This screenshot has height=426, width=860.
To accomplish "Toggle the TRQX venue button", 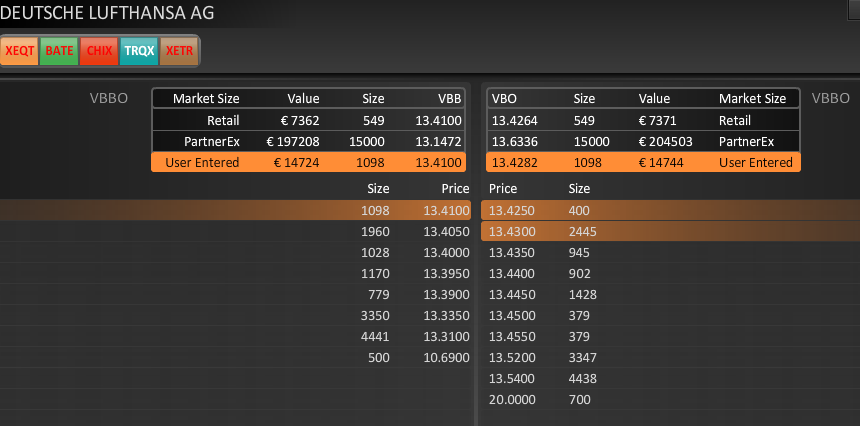I will pos(139,50).
